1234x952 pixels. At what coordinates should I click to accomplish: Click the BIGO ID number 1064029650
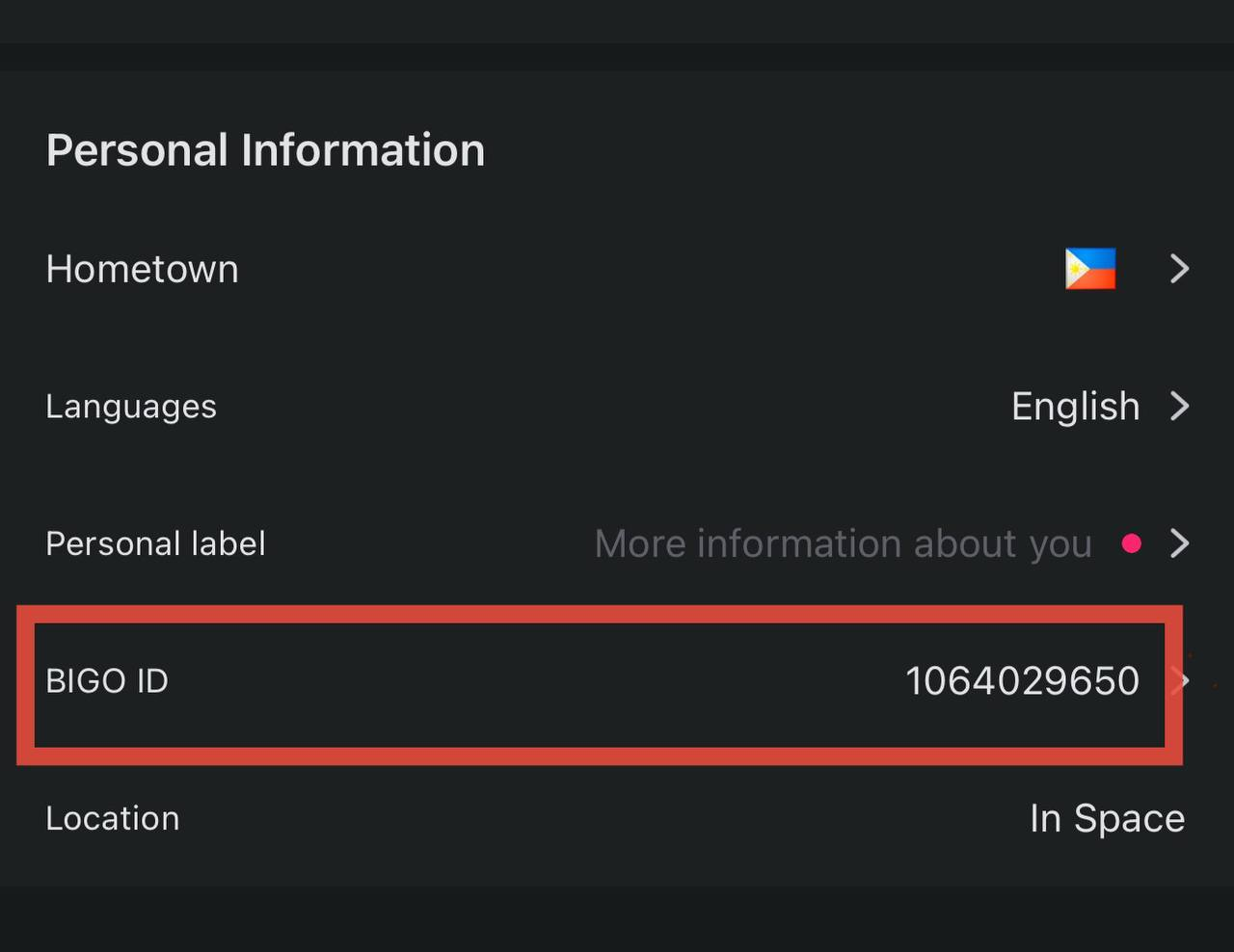(x=1022, y=681)
